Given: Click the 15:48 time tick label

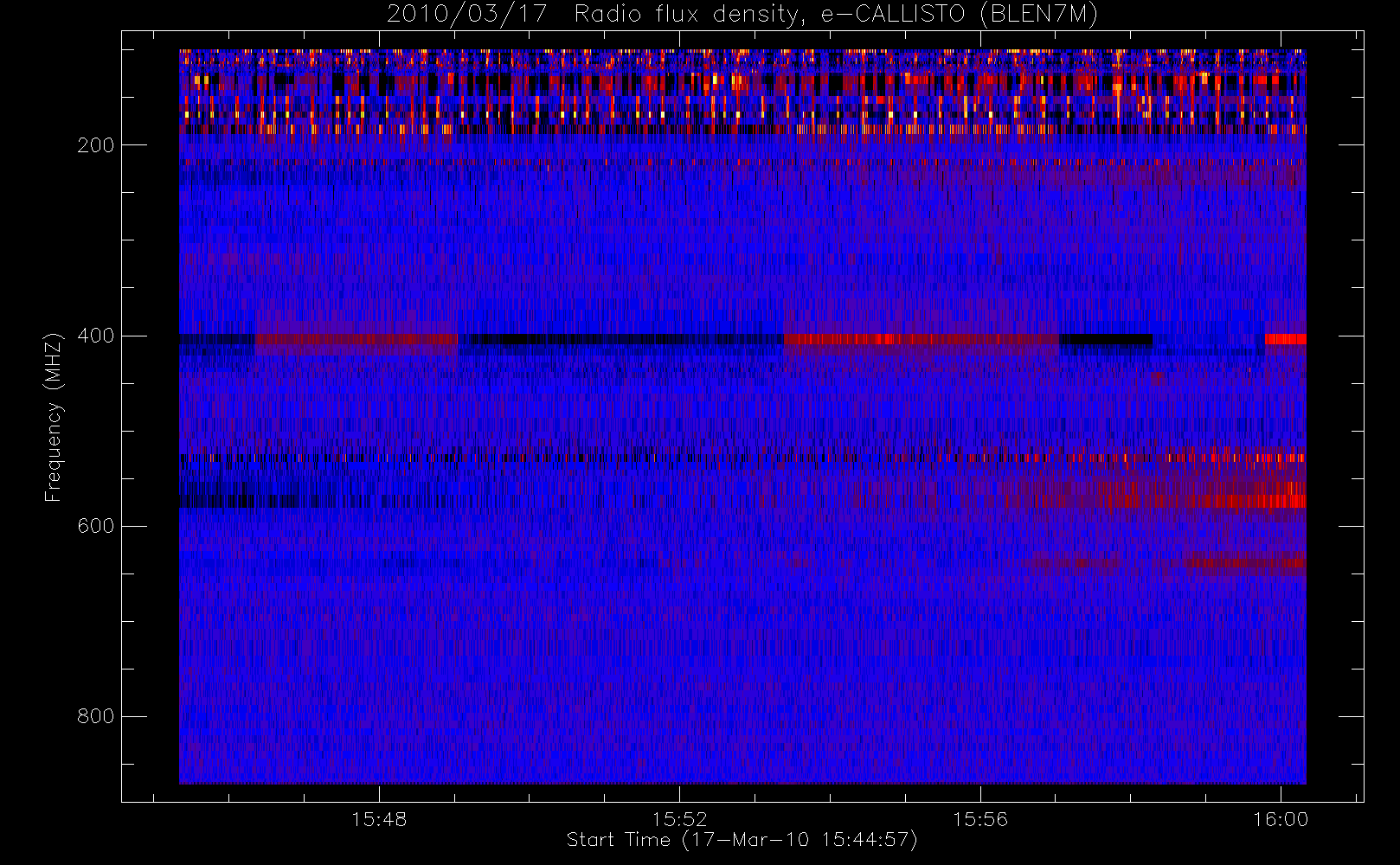Looking at the screenshot, I should pos(379,819).
